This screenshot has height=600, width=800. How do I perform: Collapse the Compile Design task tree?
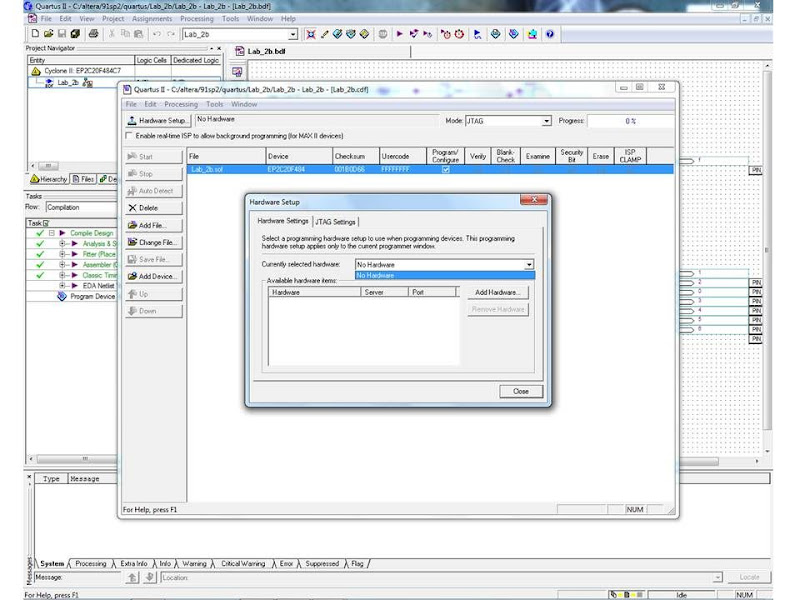pos(52,233)
